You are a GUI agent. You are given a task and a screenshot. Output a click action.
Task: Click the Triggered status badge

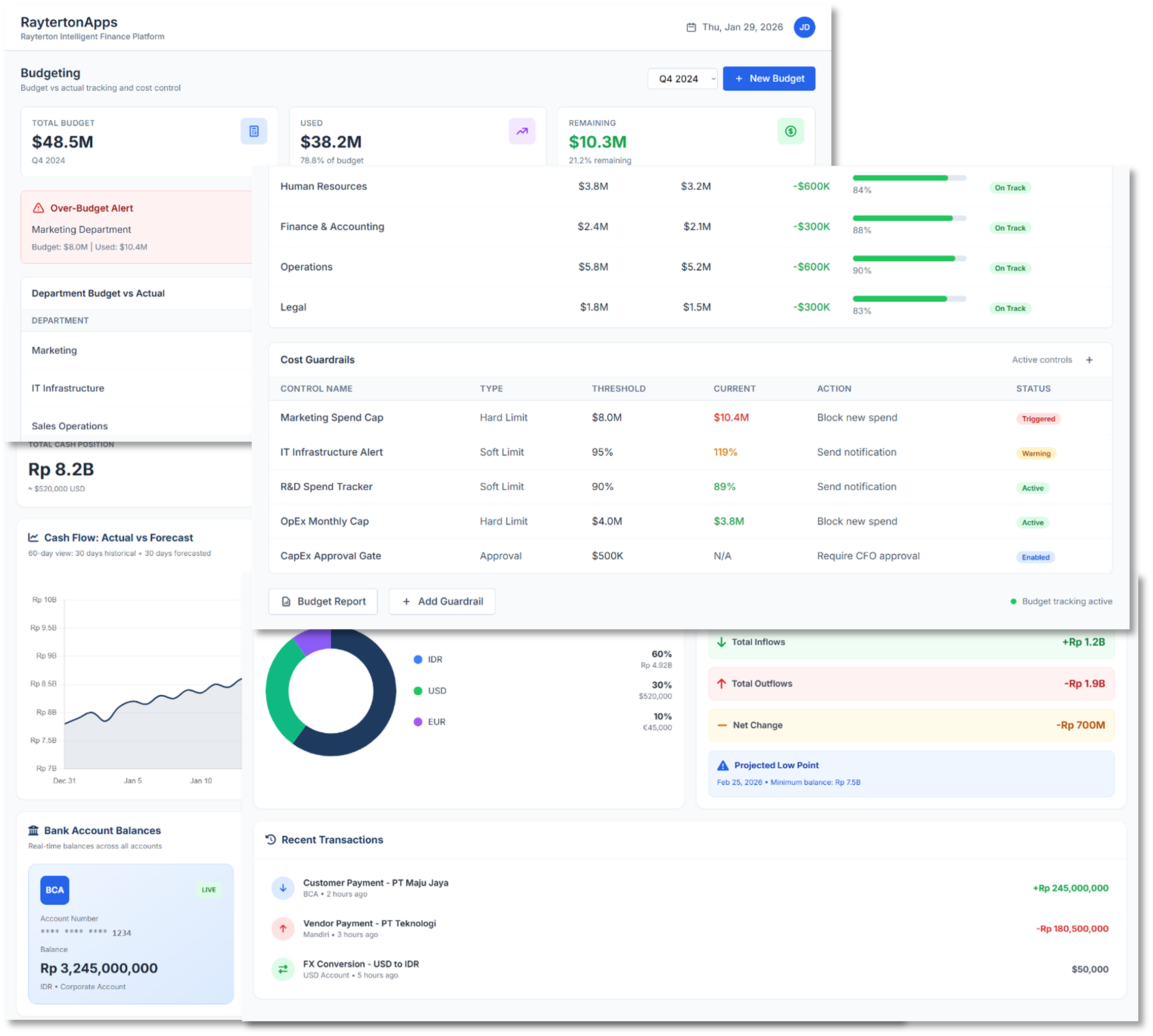tap(1038, 419)
